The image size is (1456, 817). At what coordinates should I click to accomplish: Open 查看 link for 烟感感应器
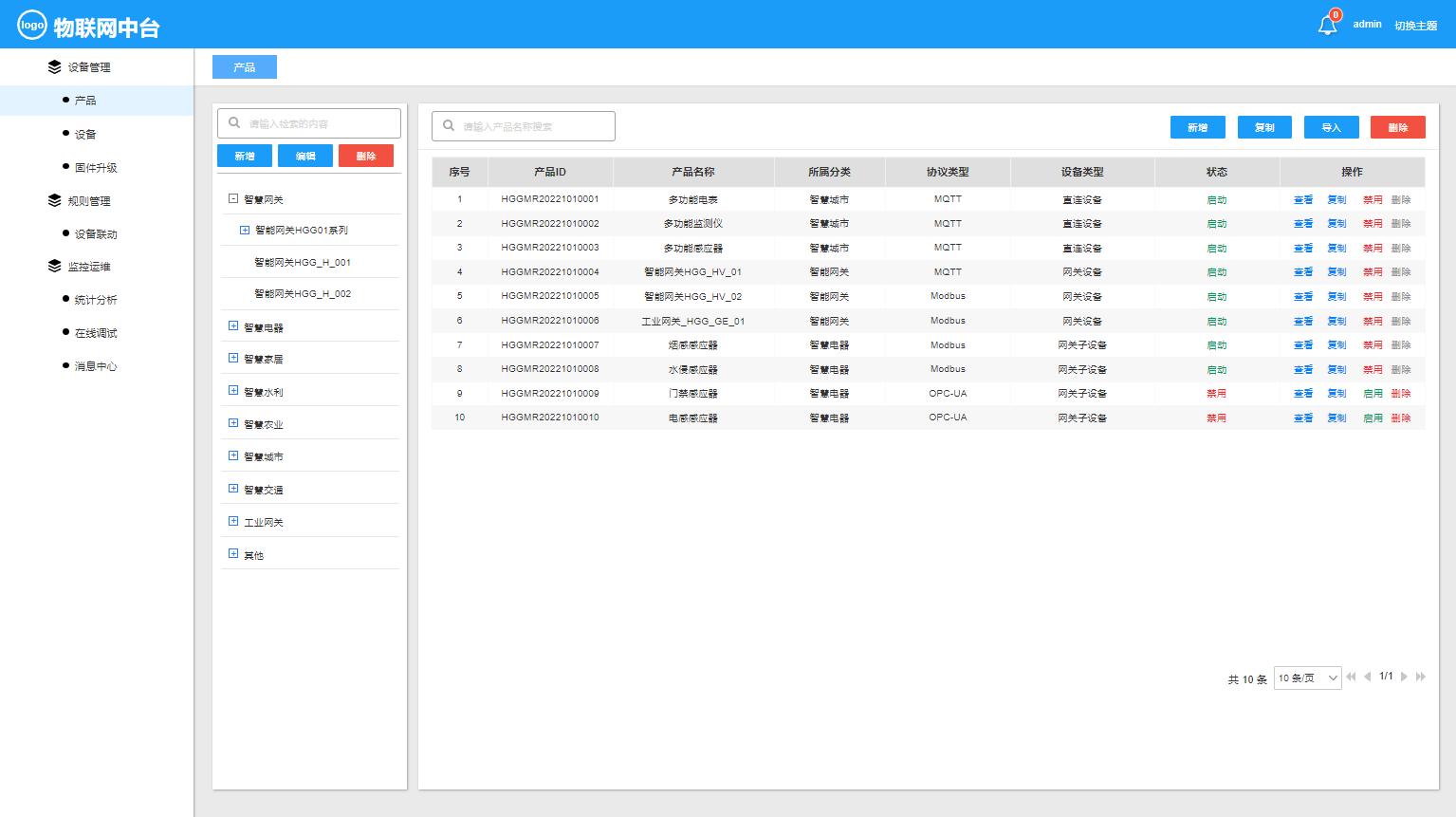[x=1303, y=344]
